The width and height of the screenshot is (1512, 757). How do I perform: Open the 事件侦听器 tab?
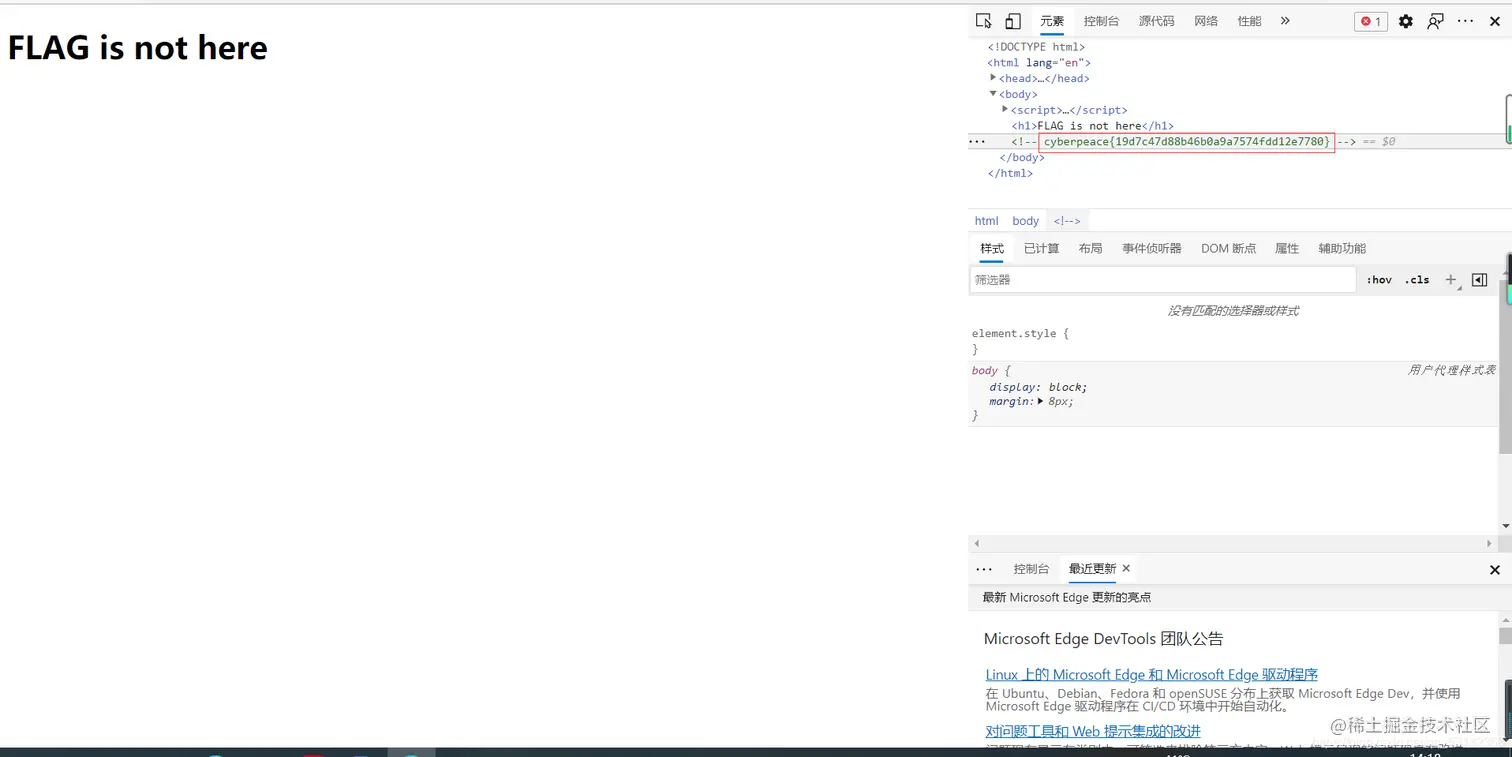tap(1151, 248)
